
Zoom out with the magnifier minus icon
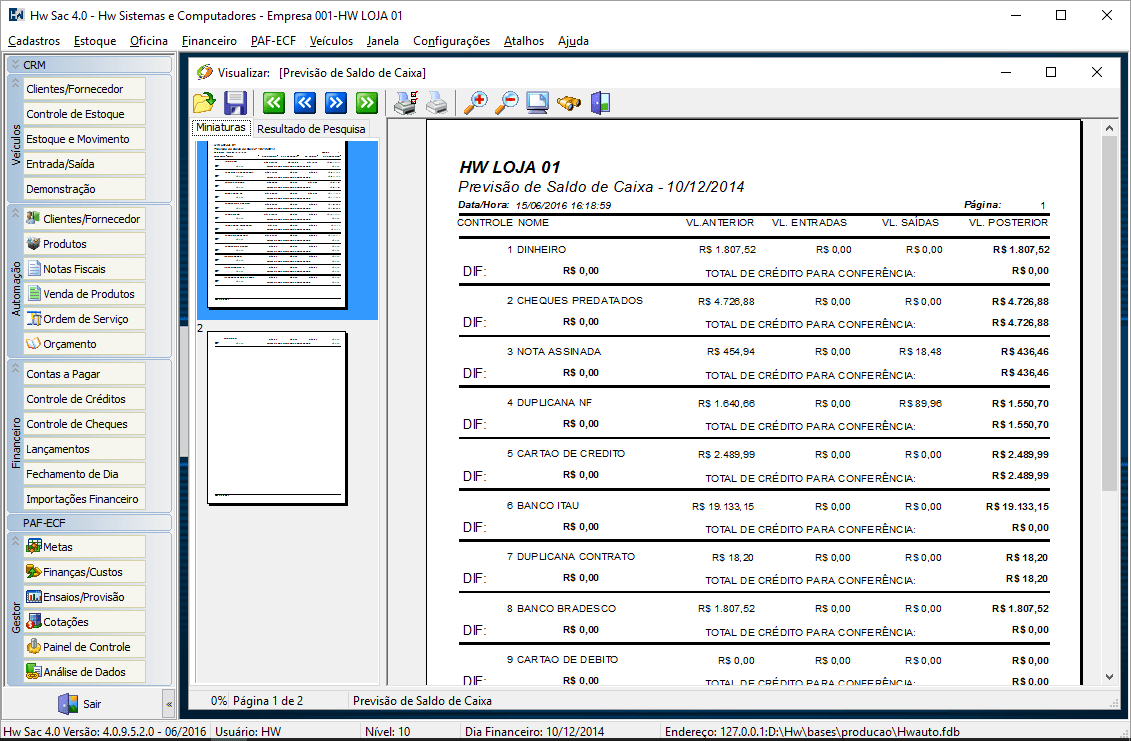click(x=507, y=103)
